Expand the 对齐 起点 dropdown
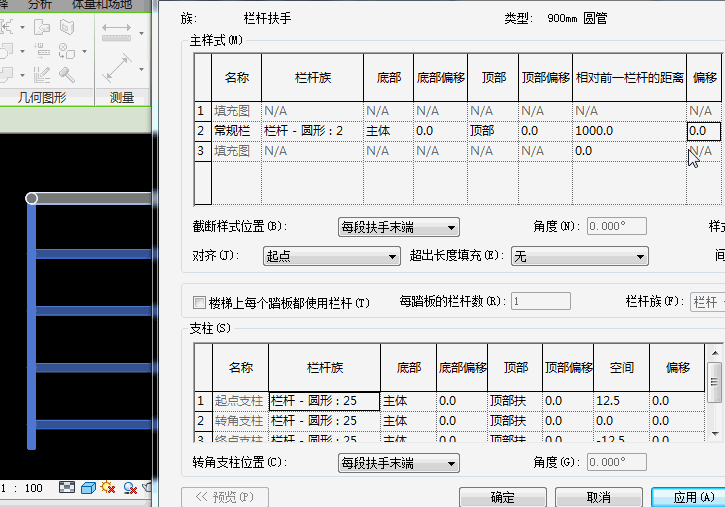This screenshot has height=507, width=725. (331, 257)
